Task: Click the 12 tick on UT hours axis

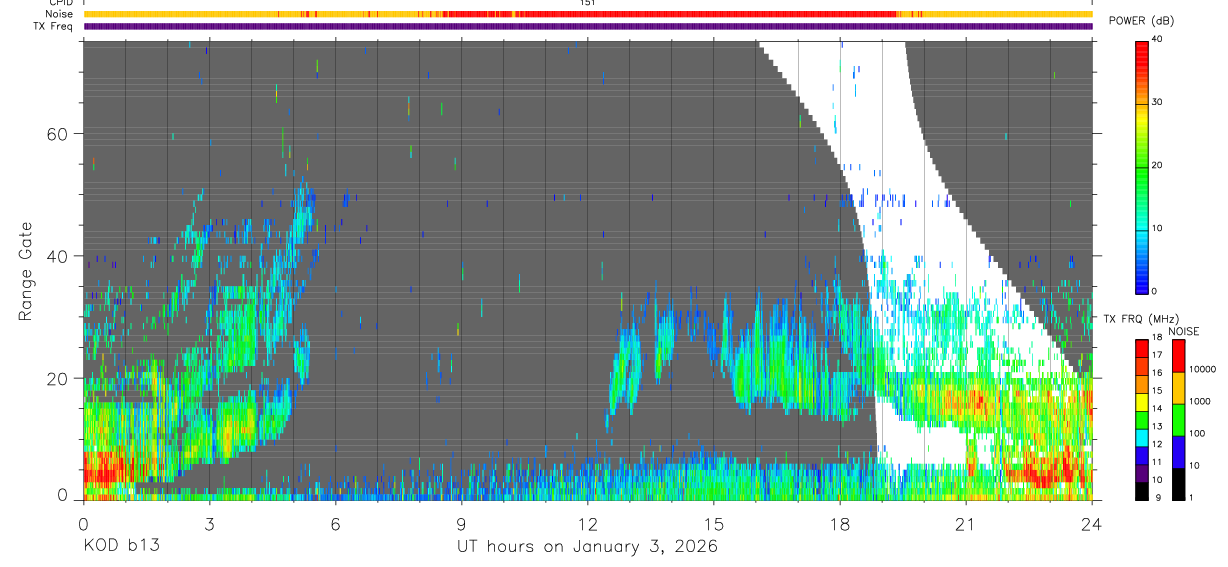Action: click(587, 523)
